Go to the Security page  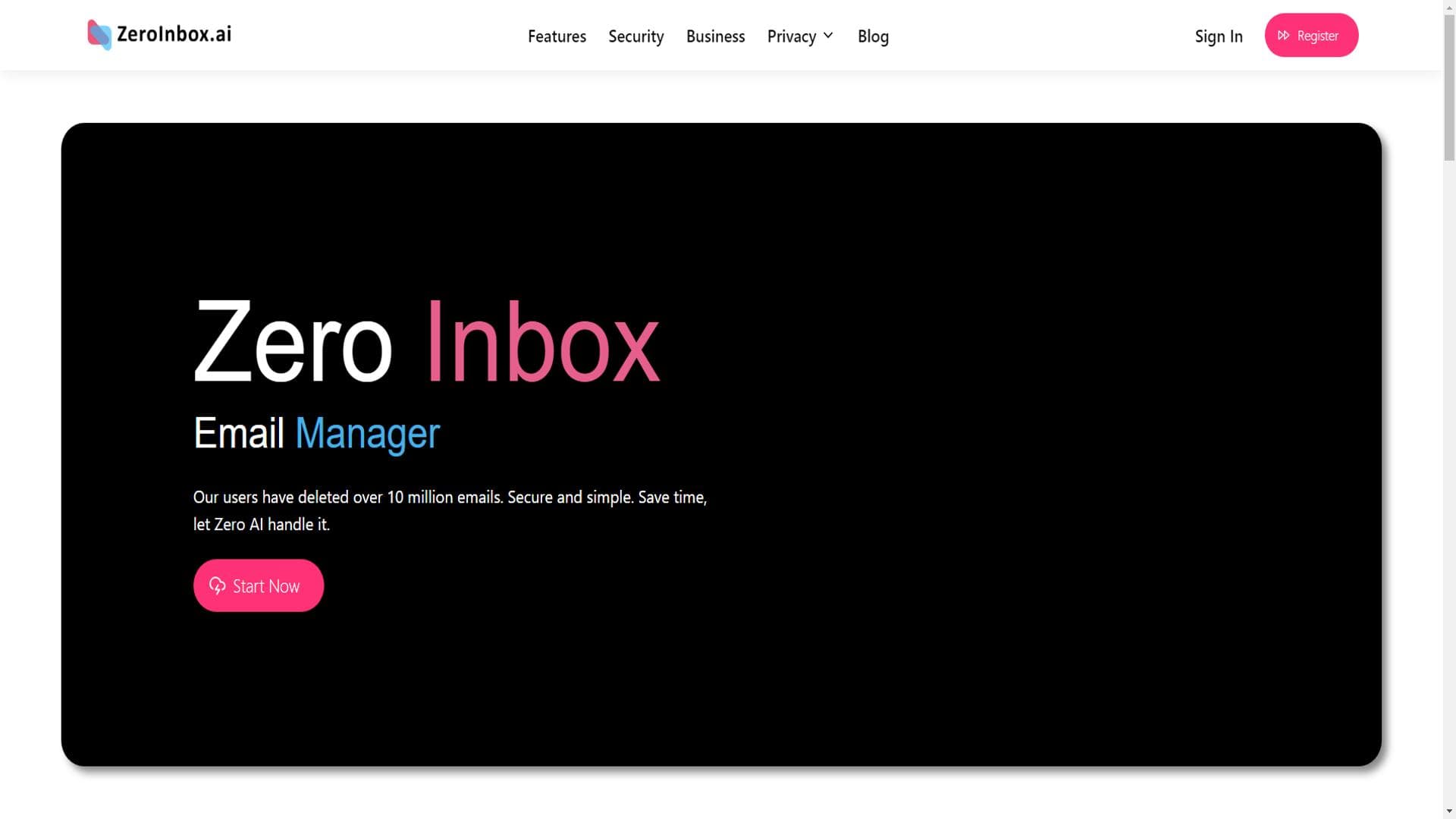click(635, 36)
